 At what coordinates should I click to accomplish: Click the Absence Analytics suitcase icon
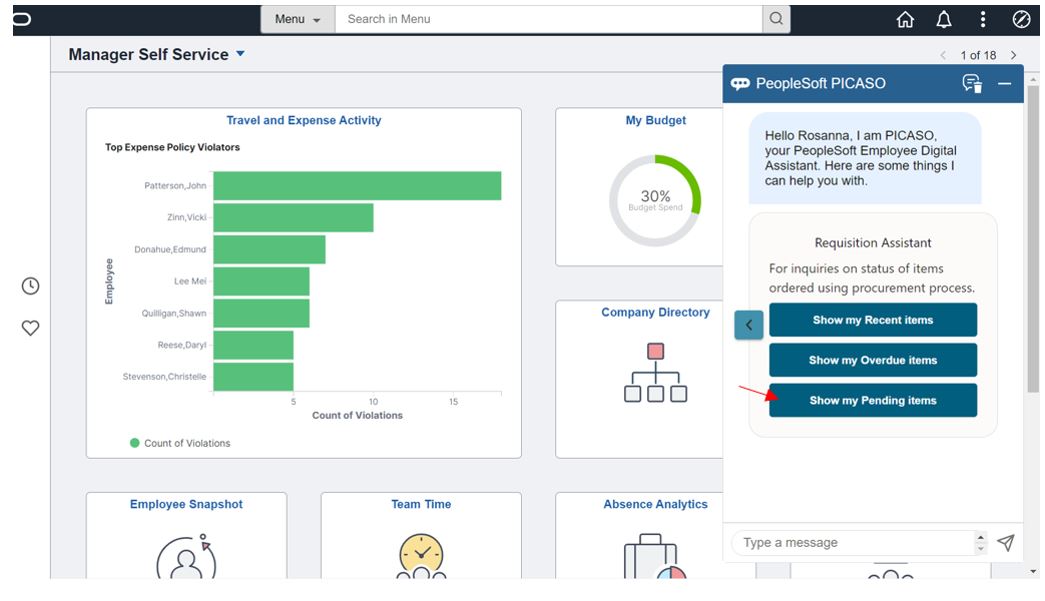(x=655, y=556)
